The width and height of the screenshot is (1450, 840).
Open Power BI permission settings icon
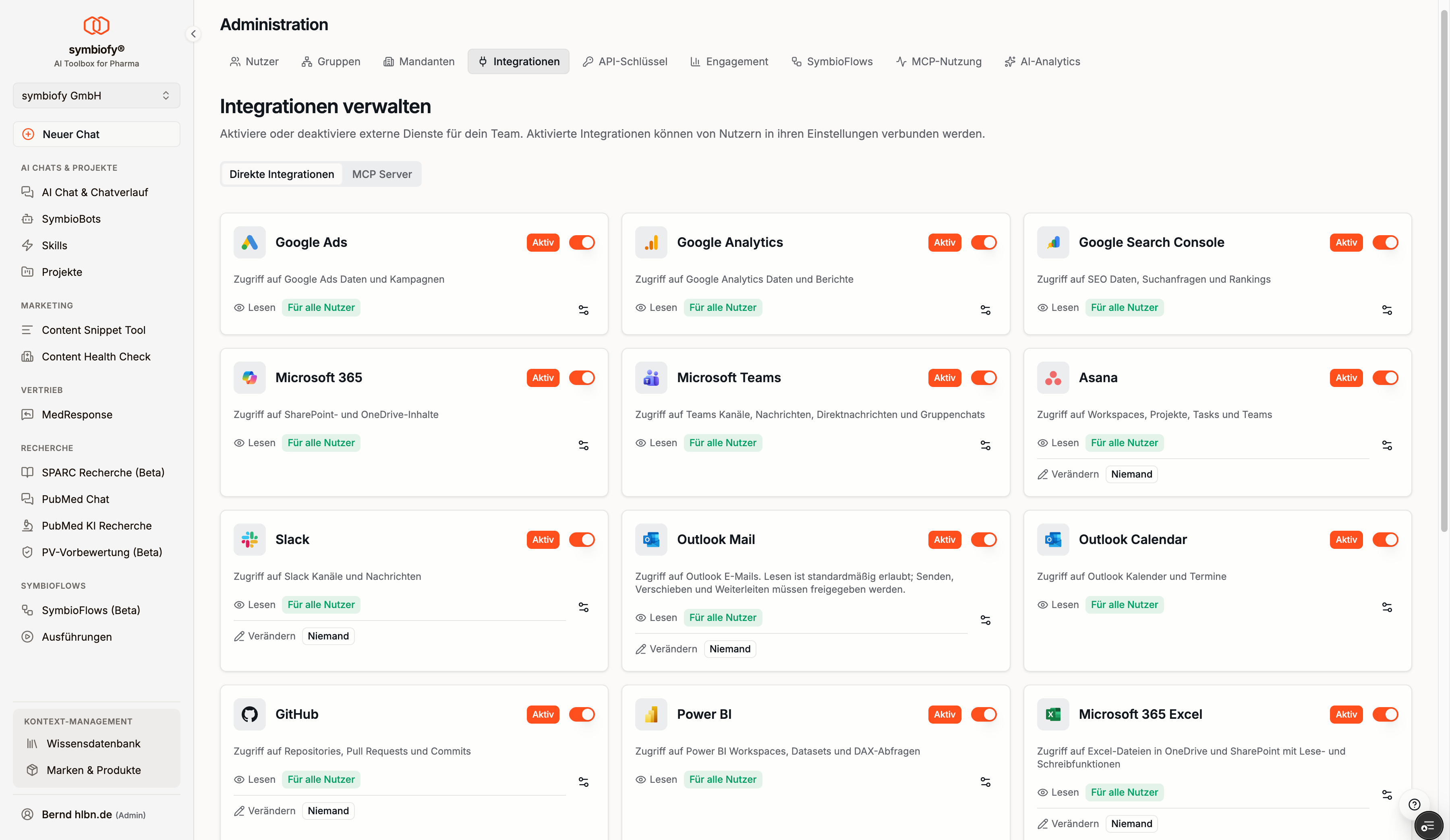(x=985, y=782)
